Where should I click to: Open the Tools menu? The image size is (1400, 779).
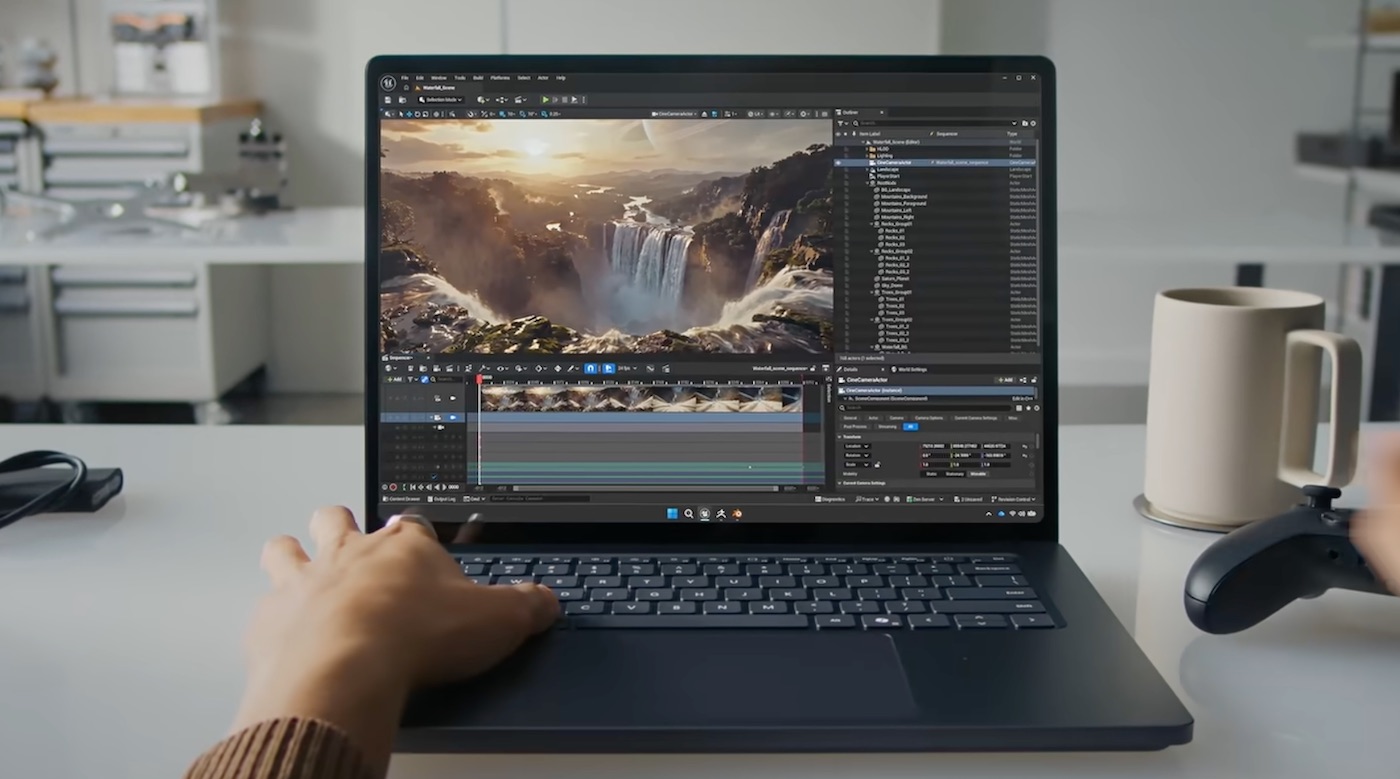tap(460, 77)
